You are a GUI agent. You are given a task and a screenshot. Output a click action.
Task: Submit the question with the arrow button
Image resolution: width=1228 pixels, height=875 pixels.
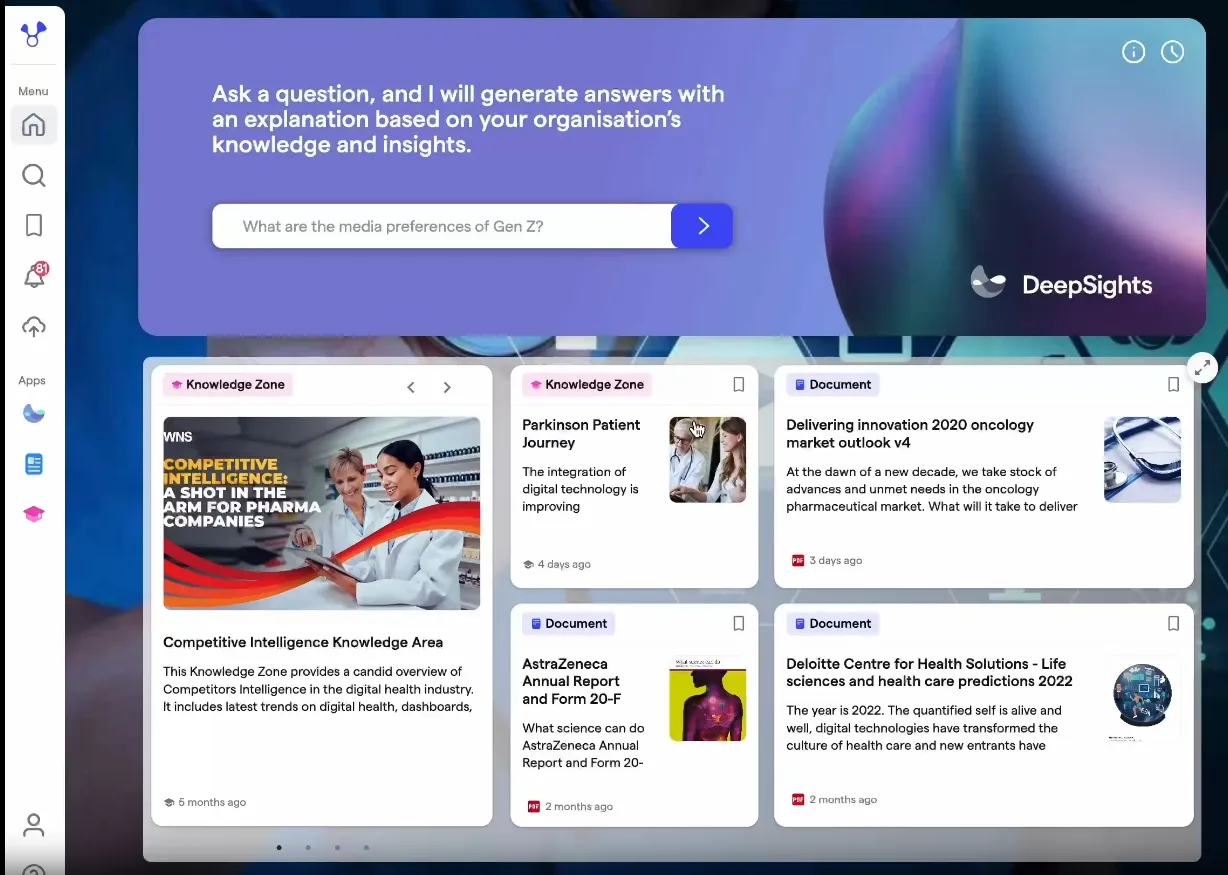click(x=702, y=226)
